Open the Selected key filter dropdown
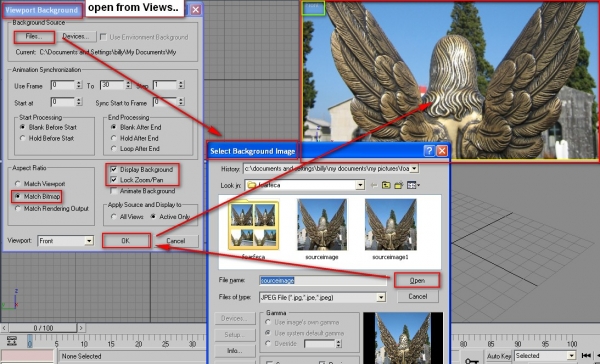Image resolution: width=600 pixels, height=364 pixels. (571, 356)
